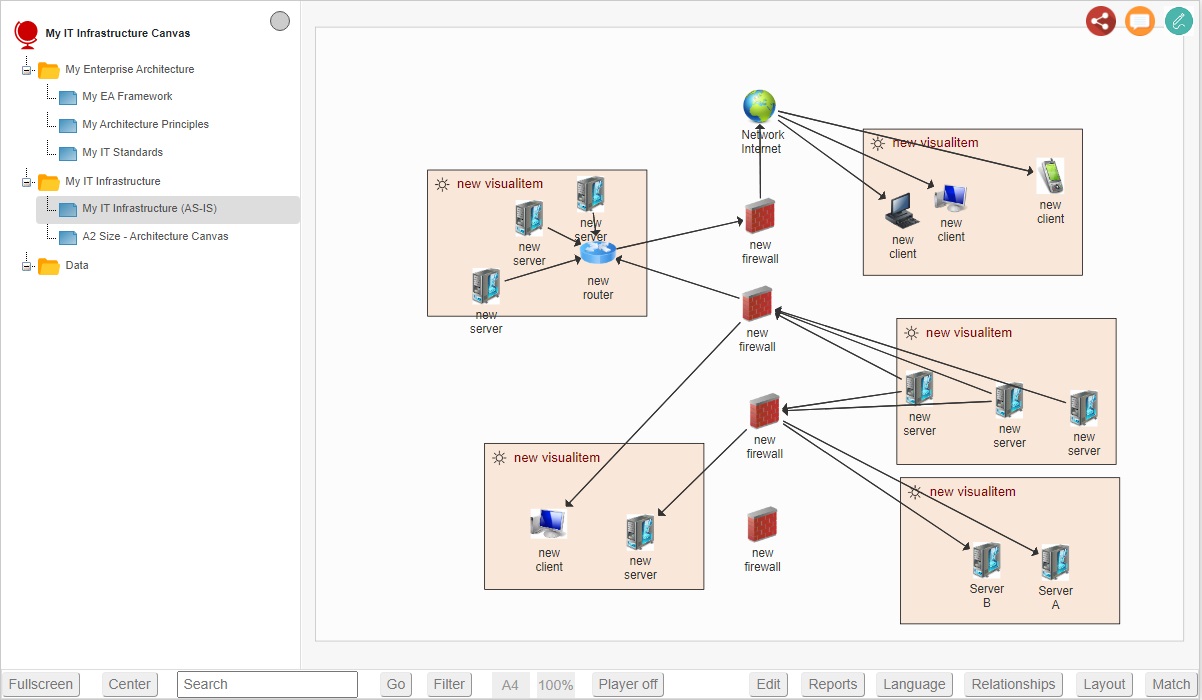Select the Server B icon
The width and height of the screenshot is (1202, 700).
[x=987, y=561]
